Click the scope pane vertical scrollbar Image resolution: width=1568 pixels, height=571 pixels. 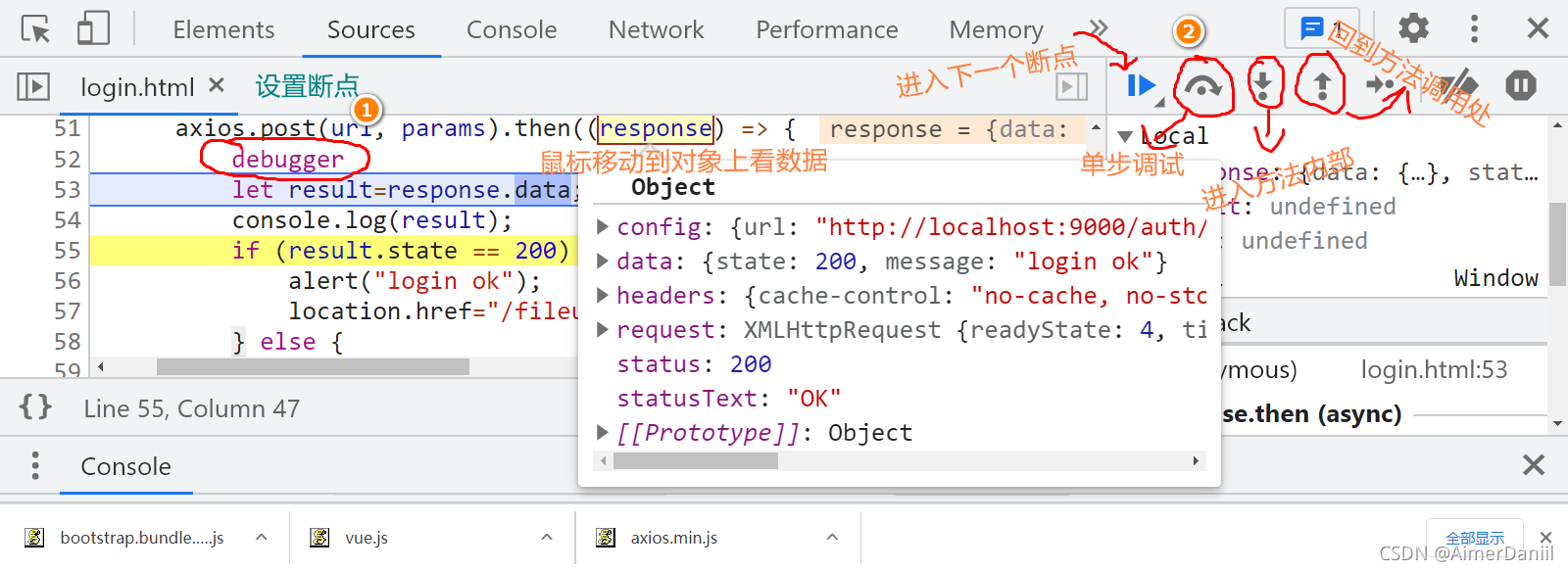pyautogui.click(x=1556, y=243)
